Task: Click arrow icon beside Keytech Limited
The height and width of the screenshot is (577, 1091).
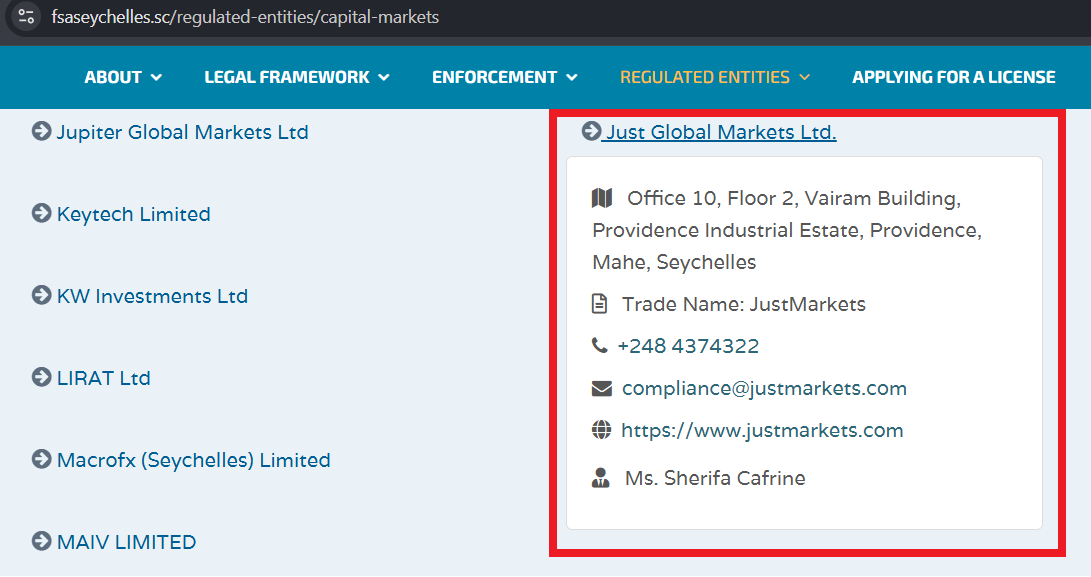Action: tap(41, 213)
